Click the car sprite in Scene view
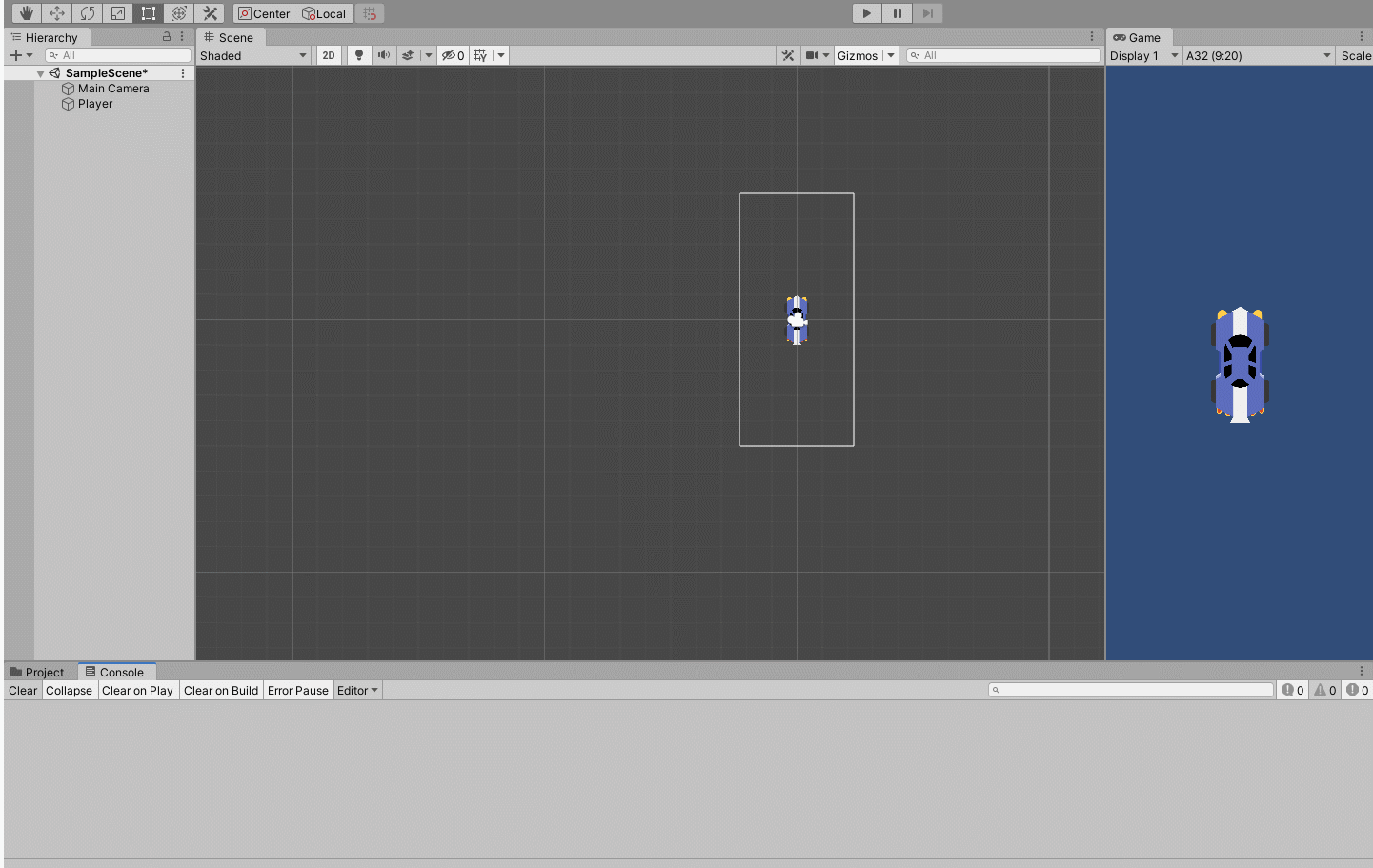The image size is (1373, 868). coord(797,320)
